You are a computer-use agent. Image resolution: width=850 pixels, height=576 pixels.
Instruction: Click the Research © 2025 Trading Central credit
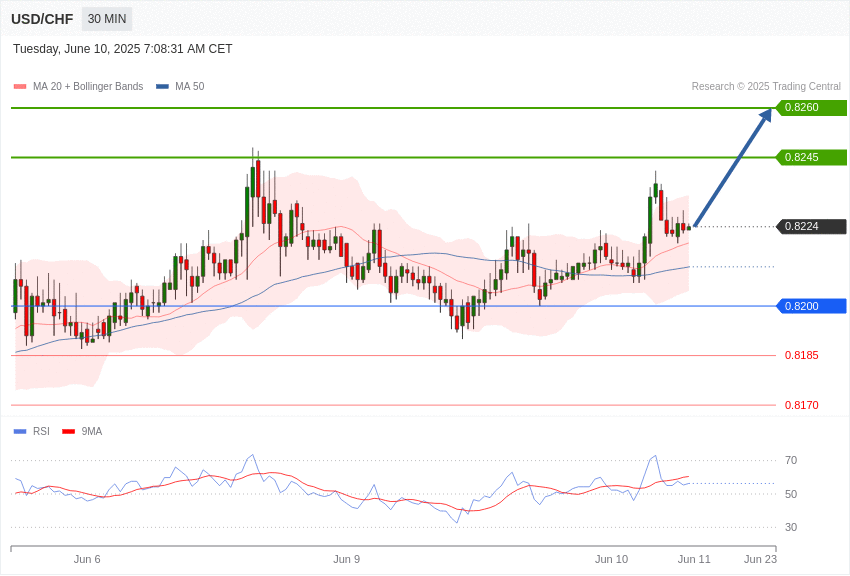pyautogui.click(x=766, y=87)
